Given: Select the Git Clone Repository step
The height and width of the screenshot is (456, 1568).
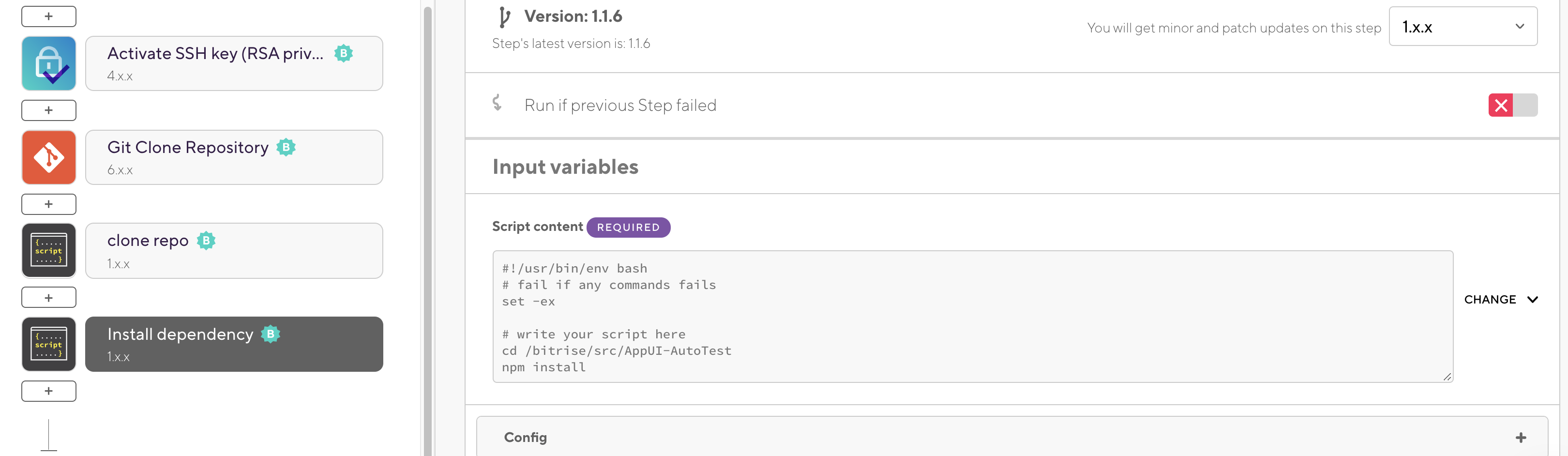Looking at the screenshot, I should 234,157.
